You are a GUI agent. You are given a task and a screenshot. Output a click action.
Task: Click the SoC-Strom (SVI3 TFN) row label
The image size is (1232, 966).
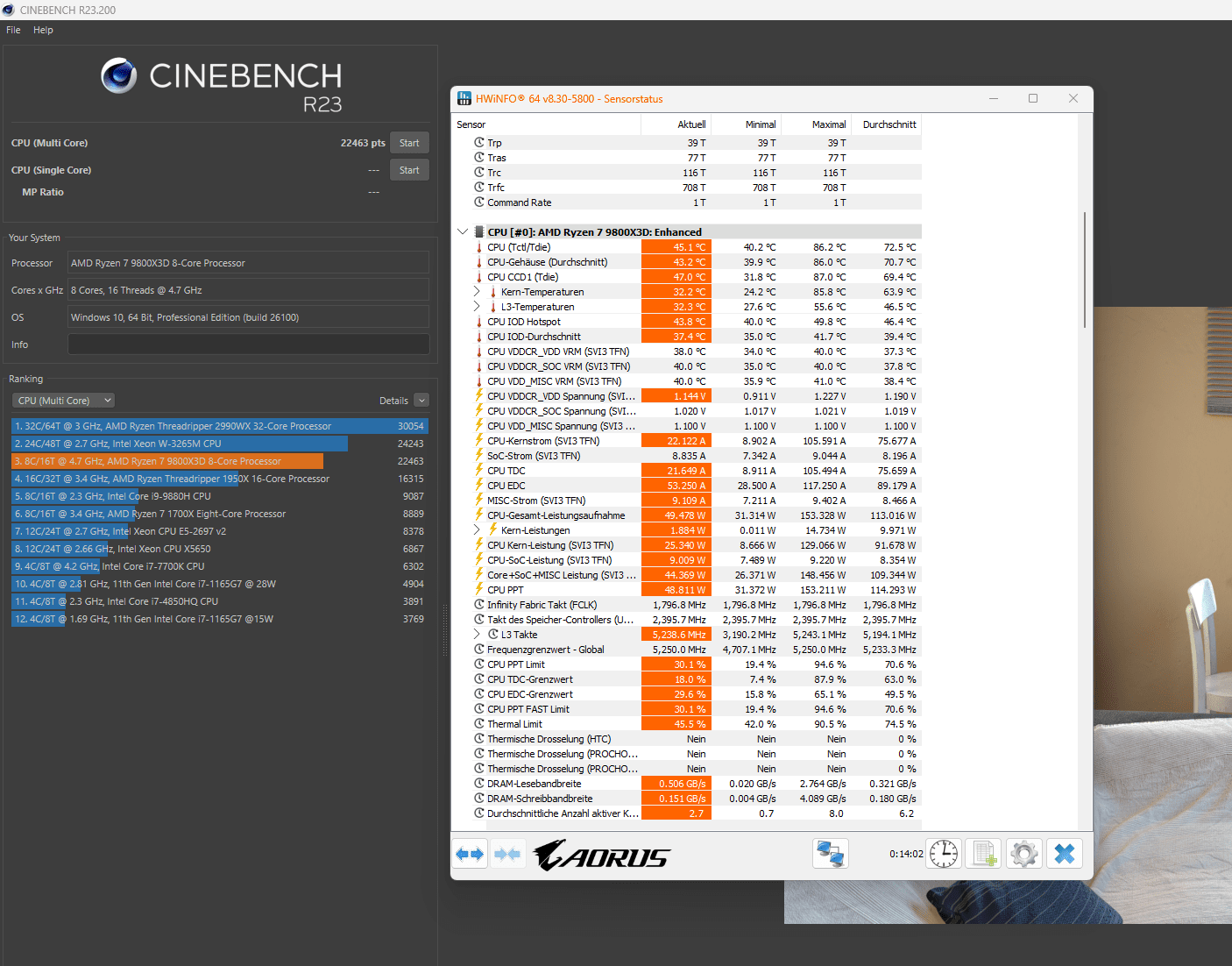(534, 456)
